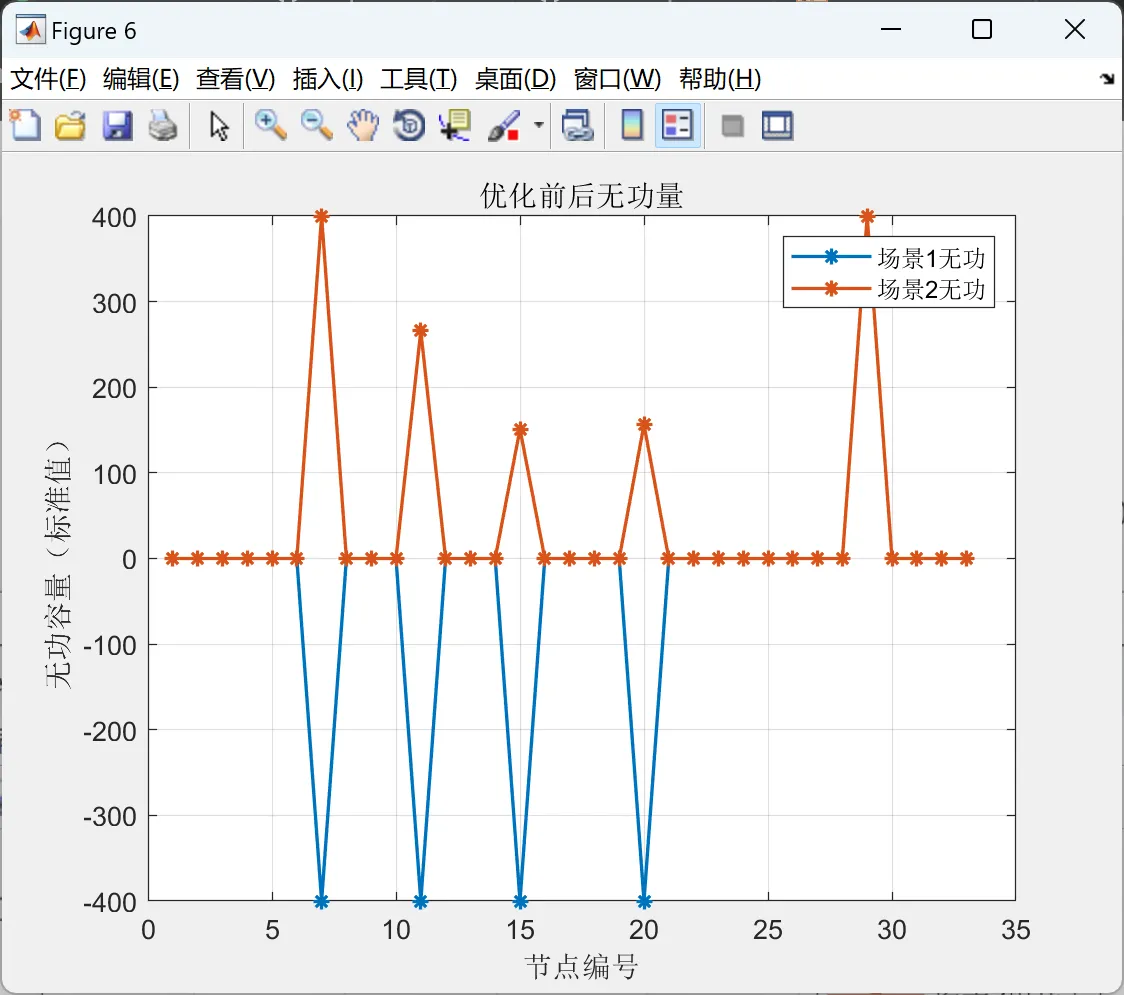
Task: Open the 窗口(W) menu
Action: point(617,79)
